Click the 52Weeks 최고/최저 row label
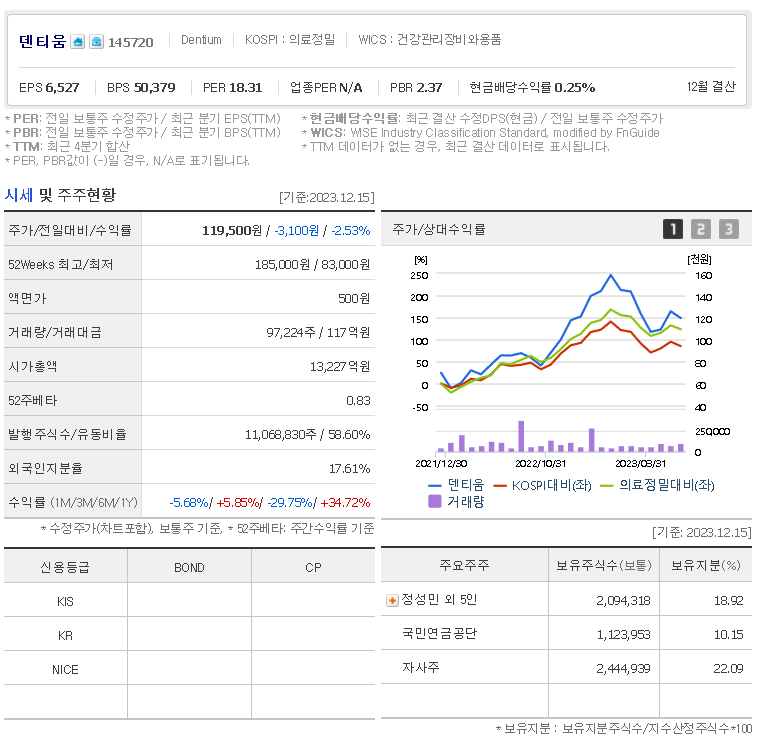The width and height of the screenshot is (759, 742). coord(61,264)
